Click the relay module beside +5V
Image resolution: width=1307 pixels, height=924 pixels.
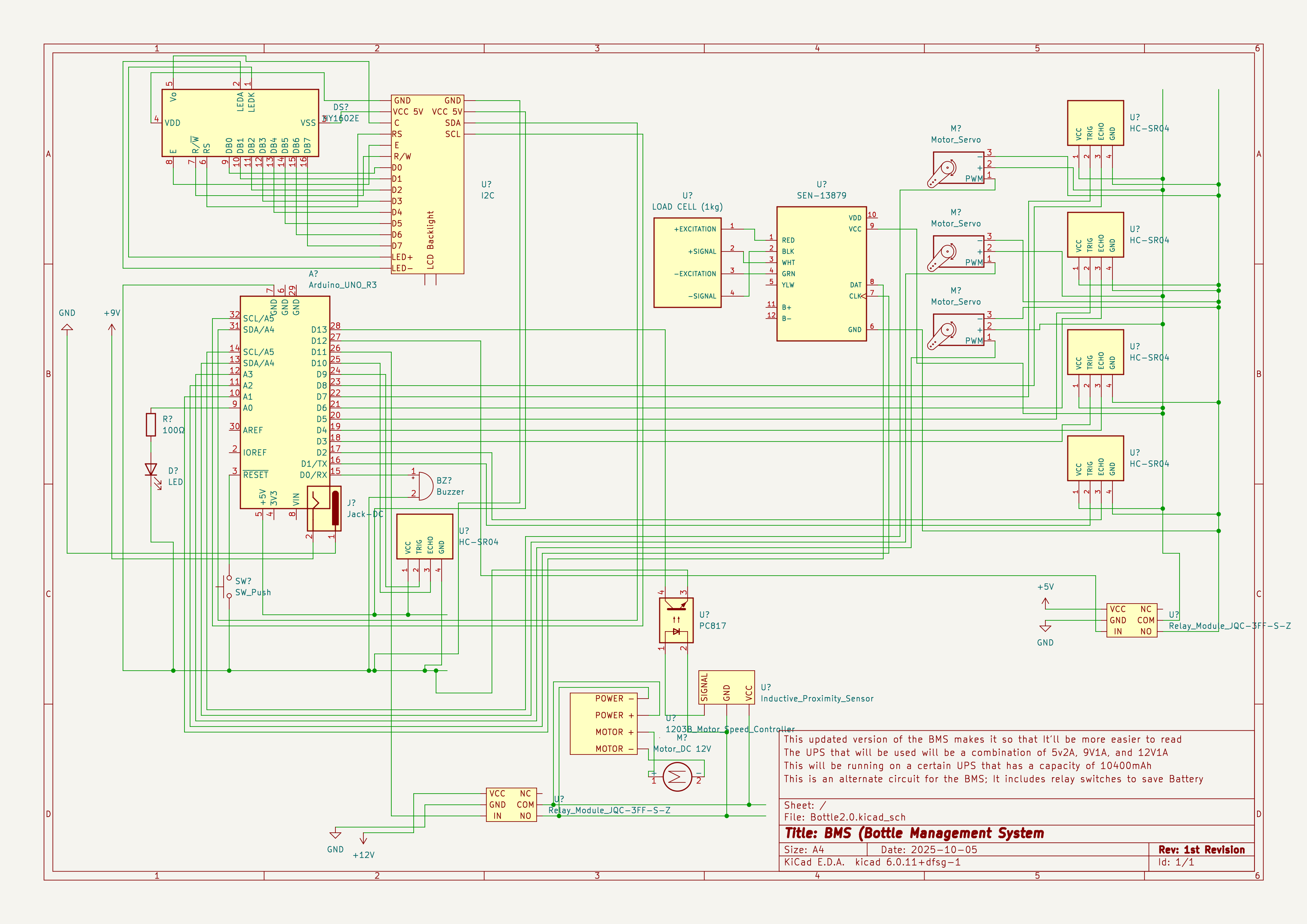(x=1132, y=620)
